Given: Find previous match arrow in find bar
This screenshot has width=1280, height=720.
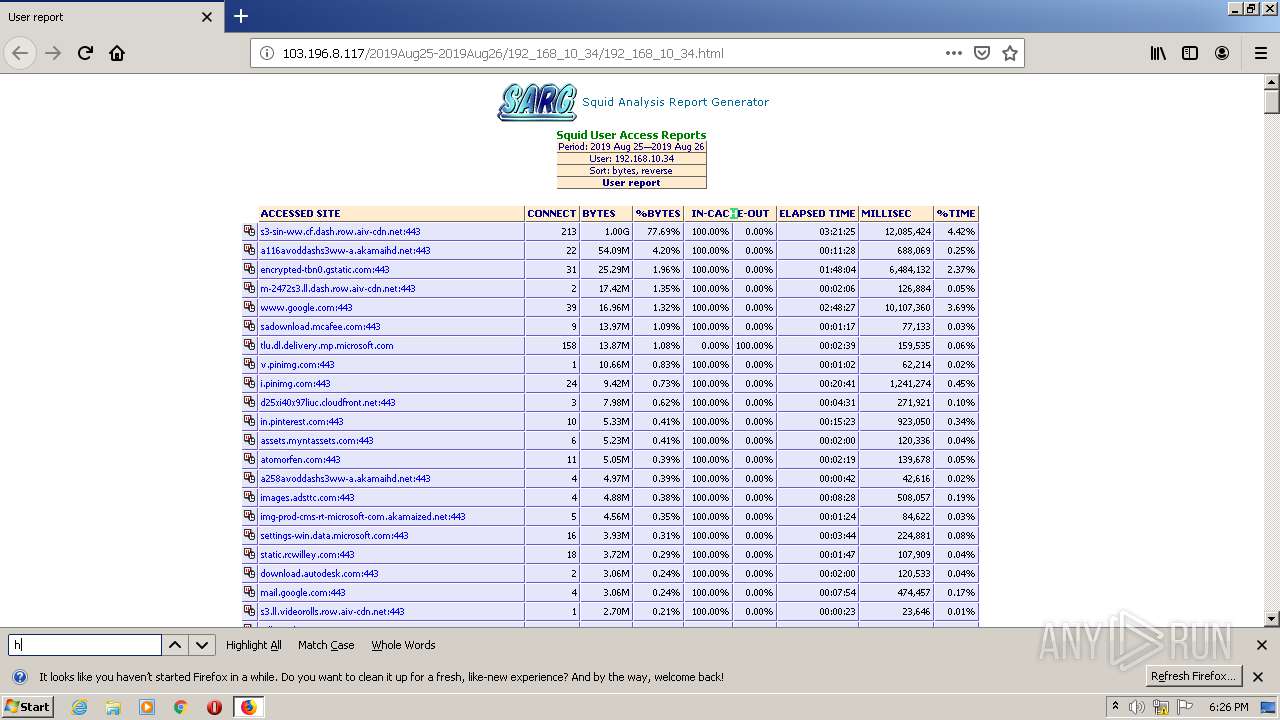Looking at the screenshot, I should pyautogui.click(x=175, y=645).
